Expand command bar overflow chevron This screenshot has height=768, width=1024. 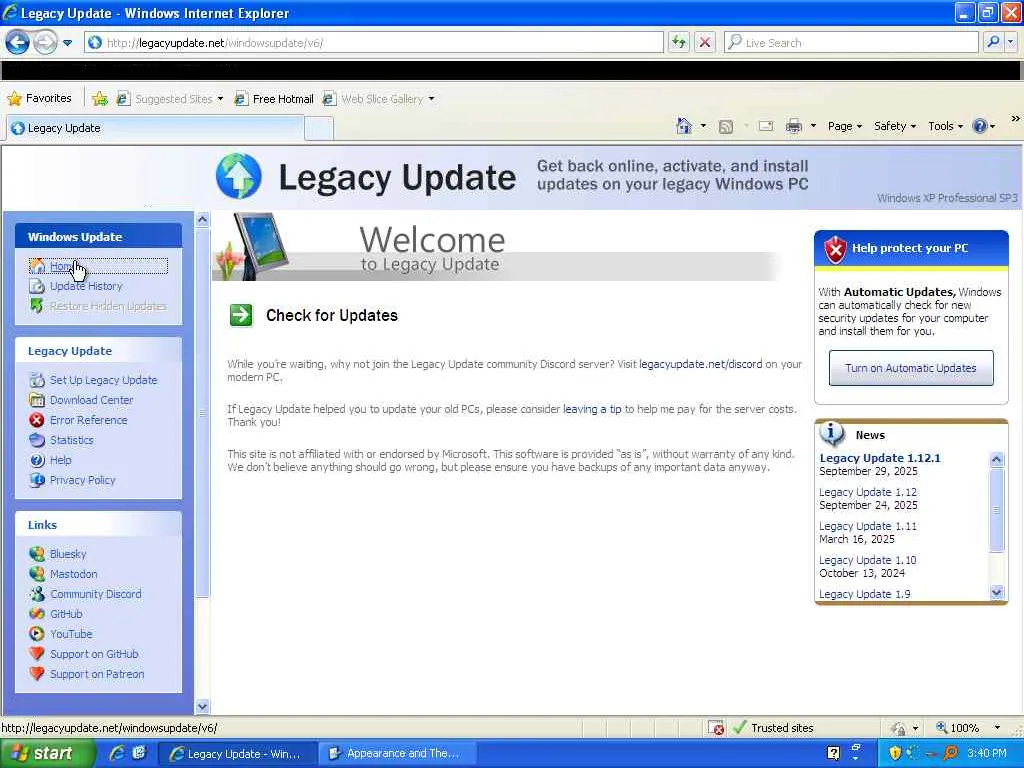tap(1015, 119)
